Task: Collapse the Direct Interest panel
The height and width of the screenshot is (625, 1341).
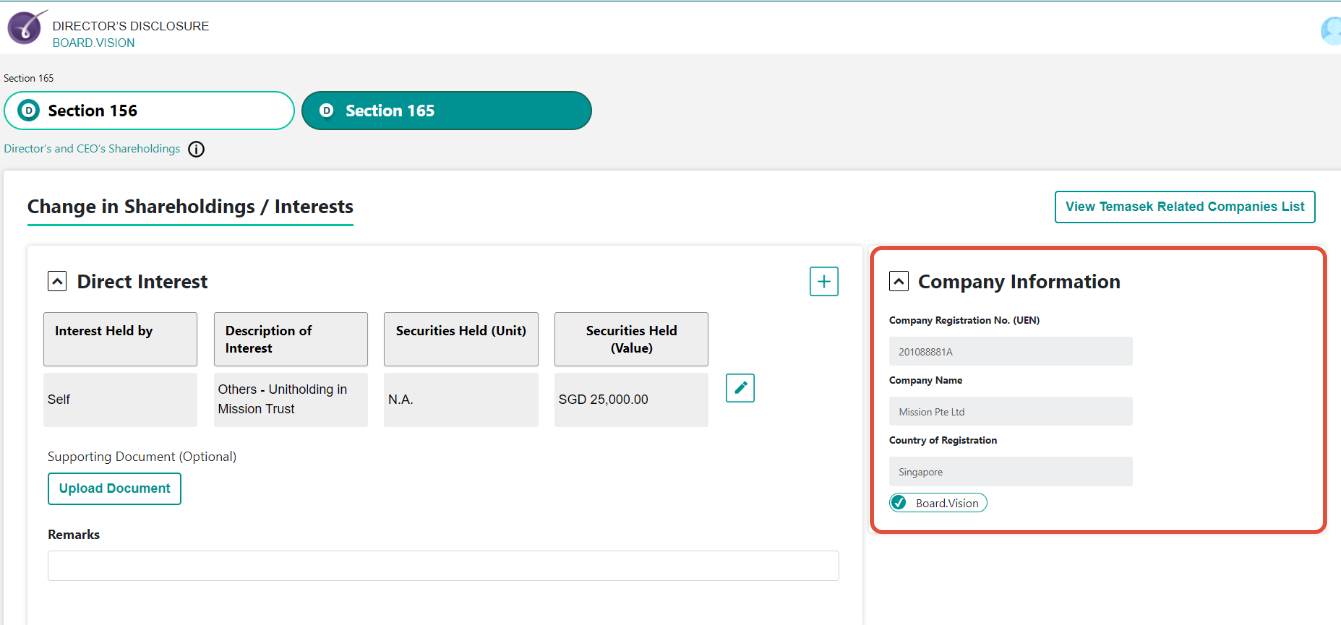Action: click(58, 282)
